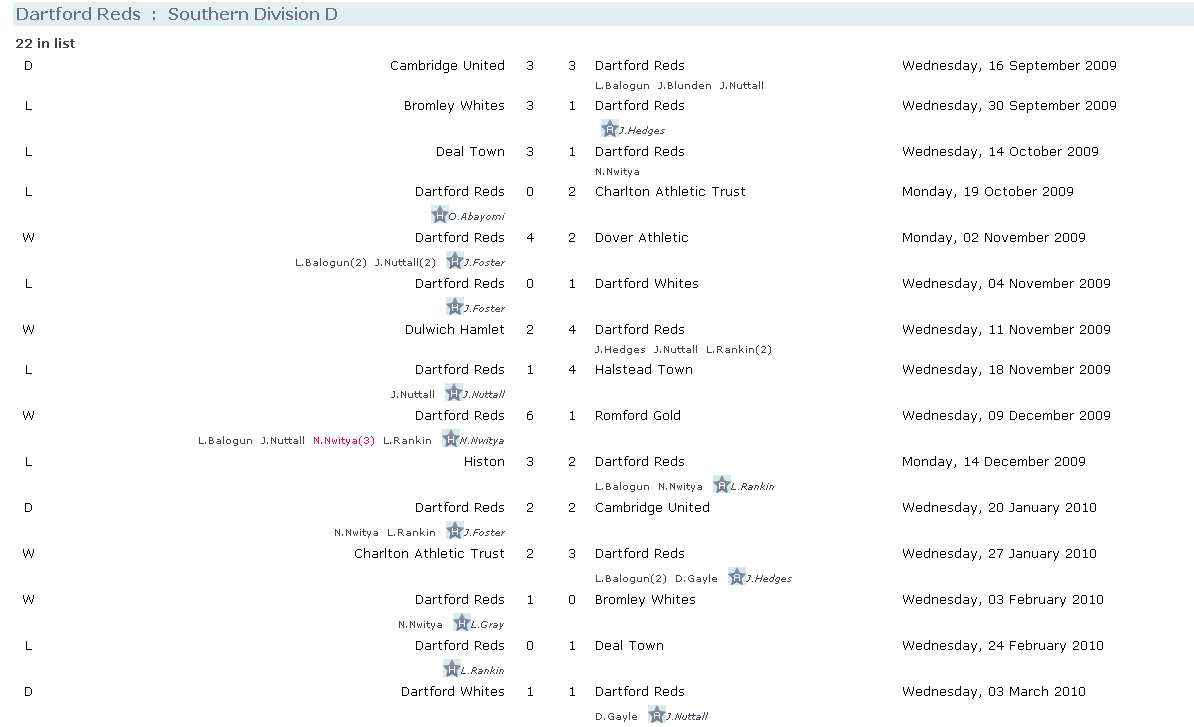Click the L result for the Histon match
The height and width of the screenshot is (727, 1194).
[28, 461]
